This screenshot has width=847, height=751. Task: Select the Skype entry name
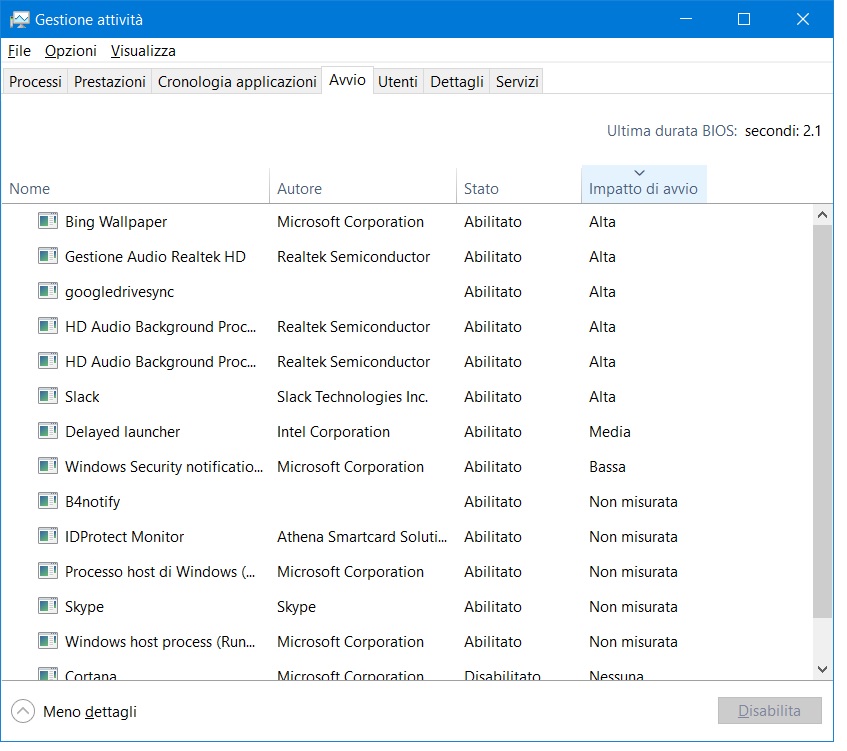pyautogui.click(x=84, y=607)
